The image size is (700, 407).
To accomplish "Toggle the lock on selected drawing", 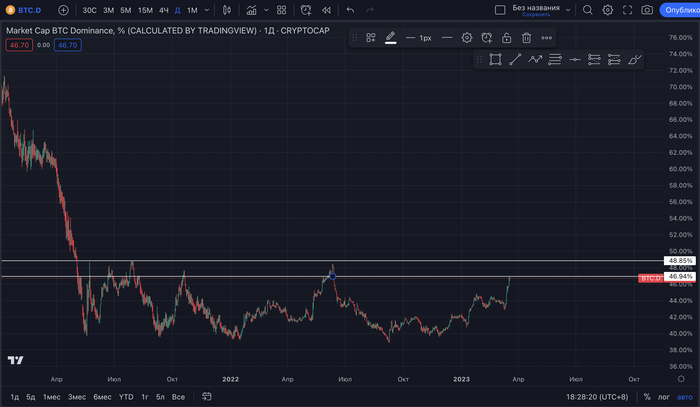I will click(506, 38).
